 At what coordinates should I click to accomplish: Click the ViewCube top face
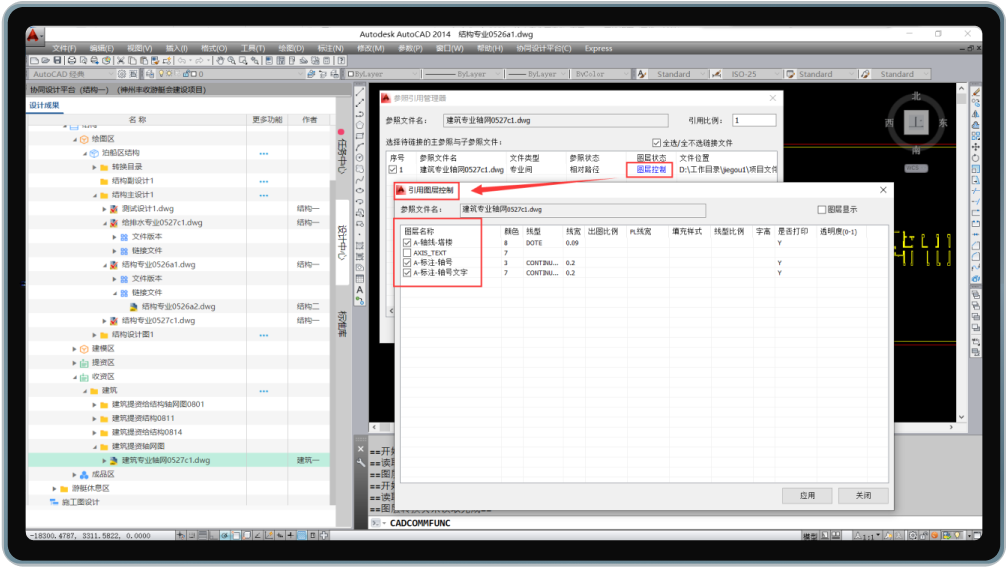coord(916,121)
